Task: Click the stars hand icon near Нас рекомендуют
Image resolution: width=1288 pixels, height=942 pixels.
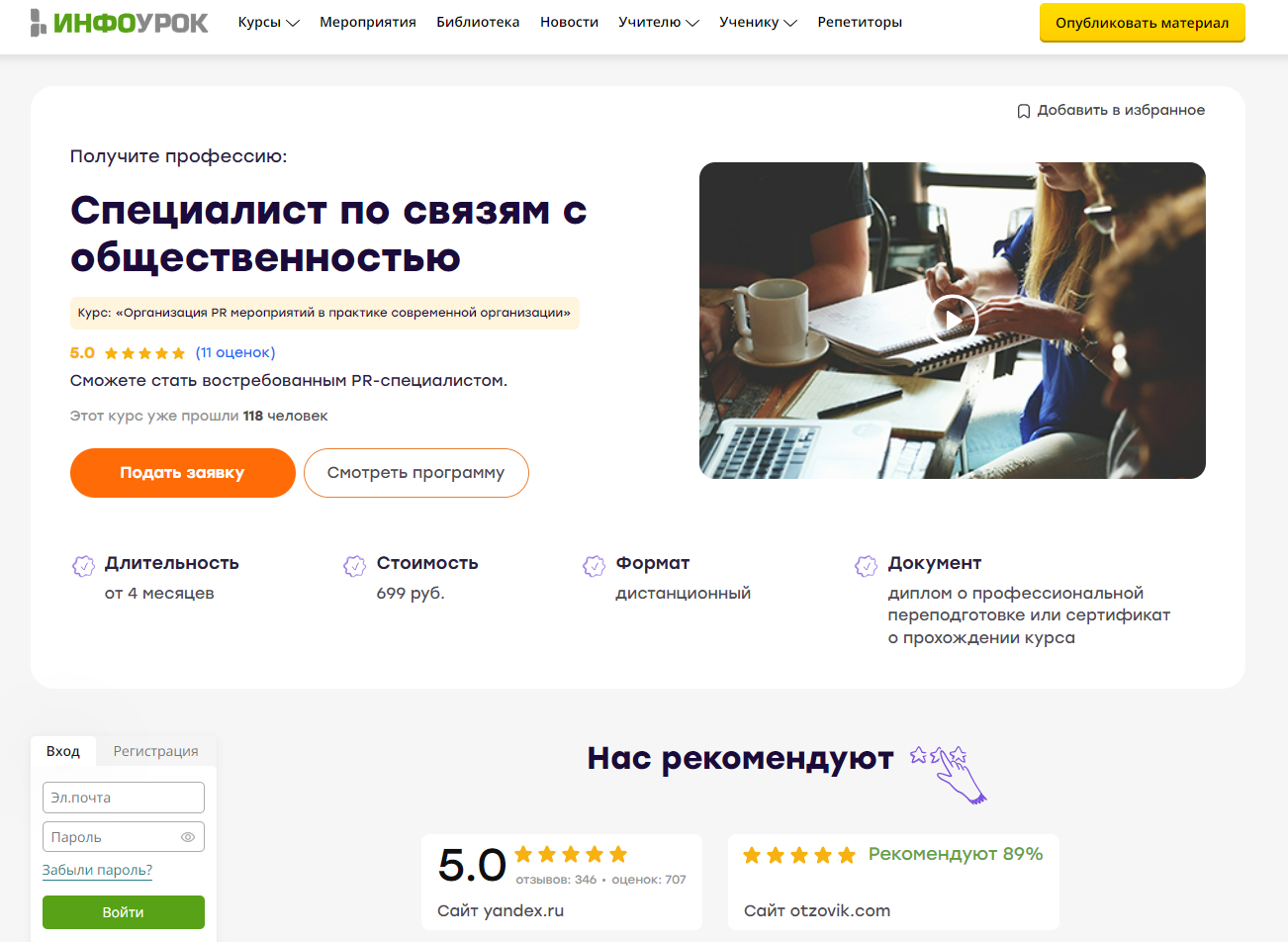Action: pyautogui.click(x=949, y=774)
